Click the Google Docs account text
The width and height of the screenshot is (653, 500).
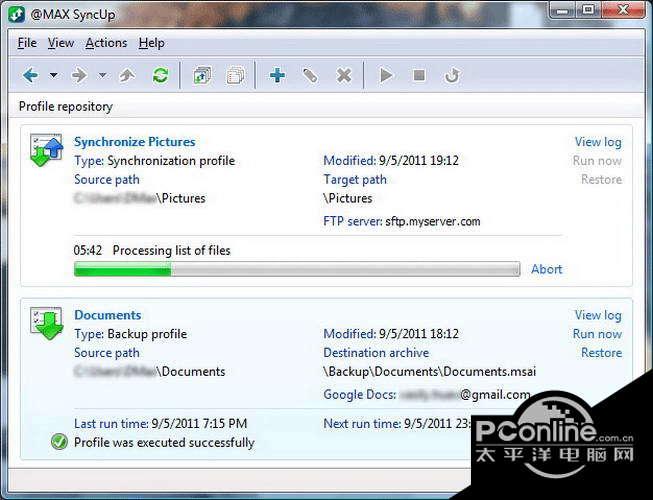(427, 394)
